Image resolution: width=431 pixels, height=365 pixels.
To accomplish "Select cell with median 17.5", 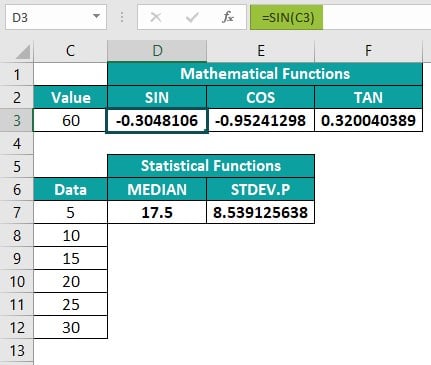I will click(157, 212).
